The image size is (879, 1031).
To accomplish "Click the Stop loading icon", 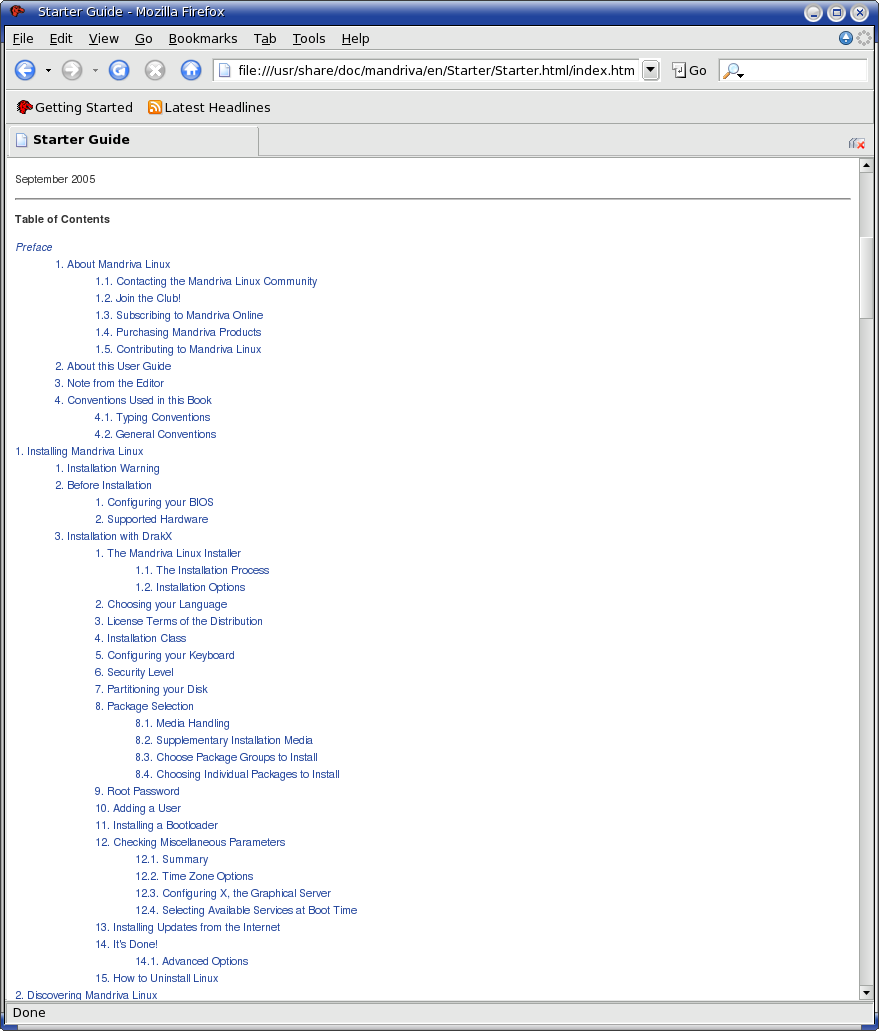I will [154, 70].
